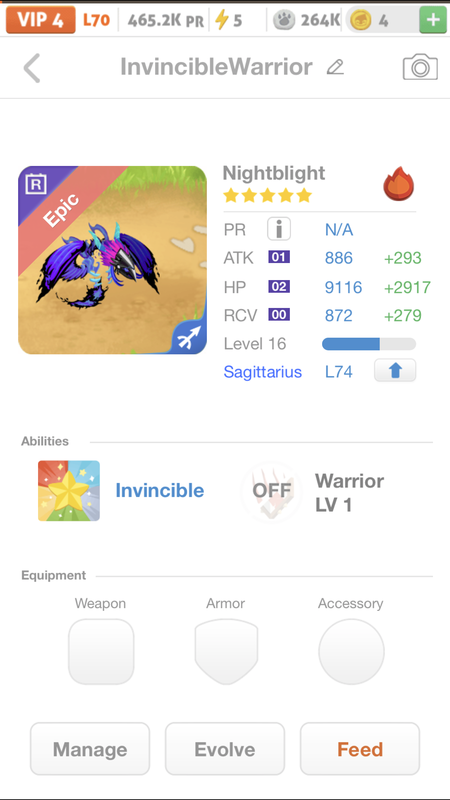The image size is (450, 800).
Task: Click the fire element icon
Action: pos(398,184)
